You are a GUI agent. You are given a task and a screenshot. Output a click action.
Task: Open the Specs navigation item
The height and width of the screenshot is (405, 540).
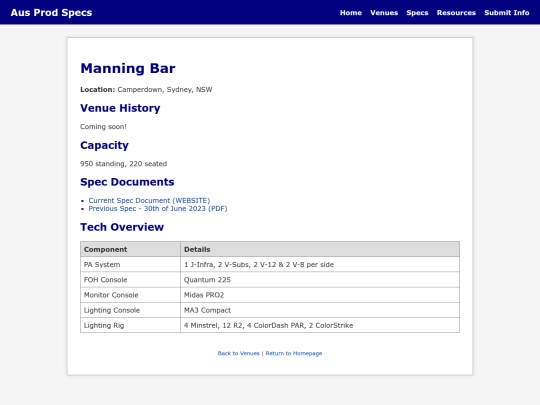click(417, 13)
